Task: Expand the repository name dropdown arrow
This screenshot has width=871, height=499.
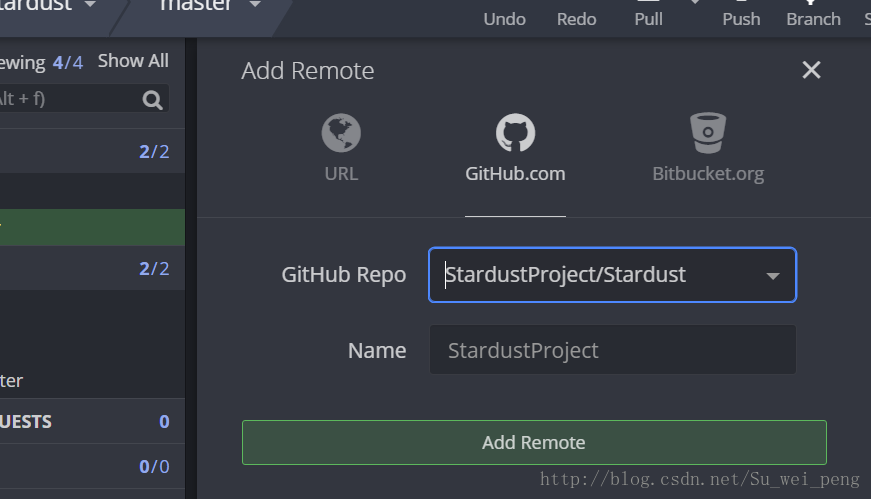Action: (x=90, y=4)
